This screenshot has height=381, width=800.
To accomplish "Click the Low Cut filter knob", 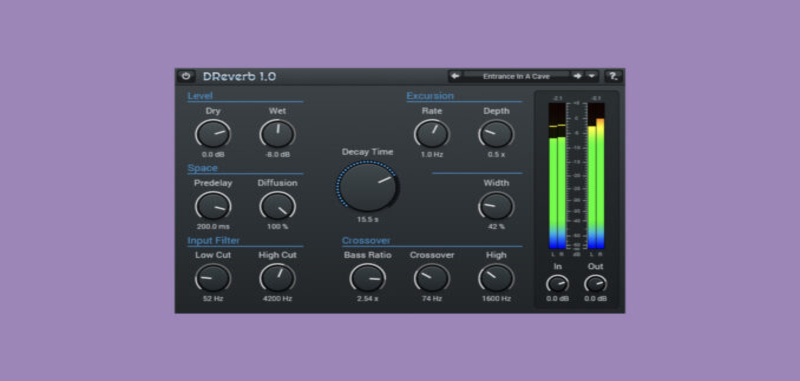I will tap(213, 278).
